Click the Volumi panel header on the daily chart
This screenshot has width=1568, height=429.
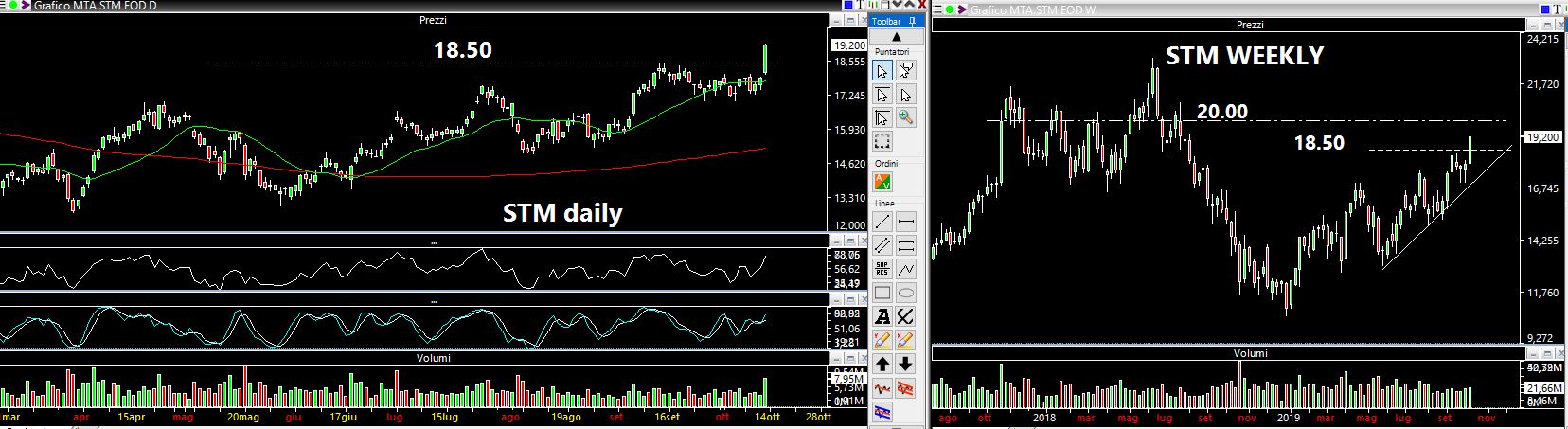click(x=432, y=358)
